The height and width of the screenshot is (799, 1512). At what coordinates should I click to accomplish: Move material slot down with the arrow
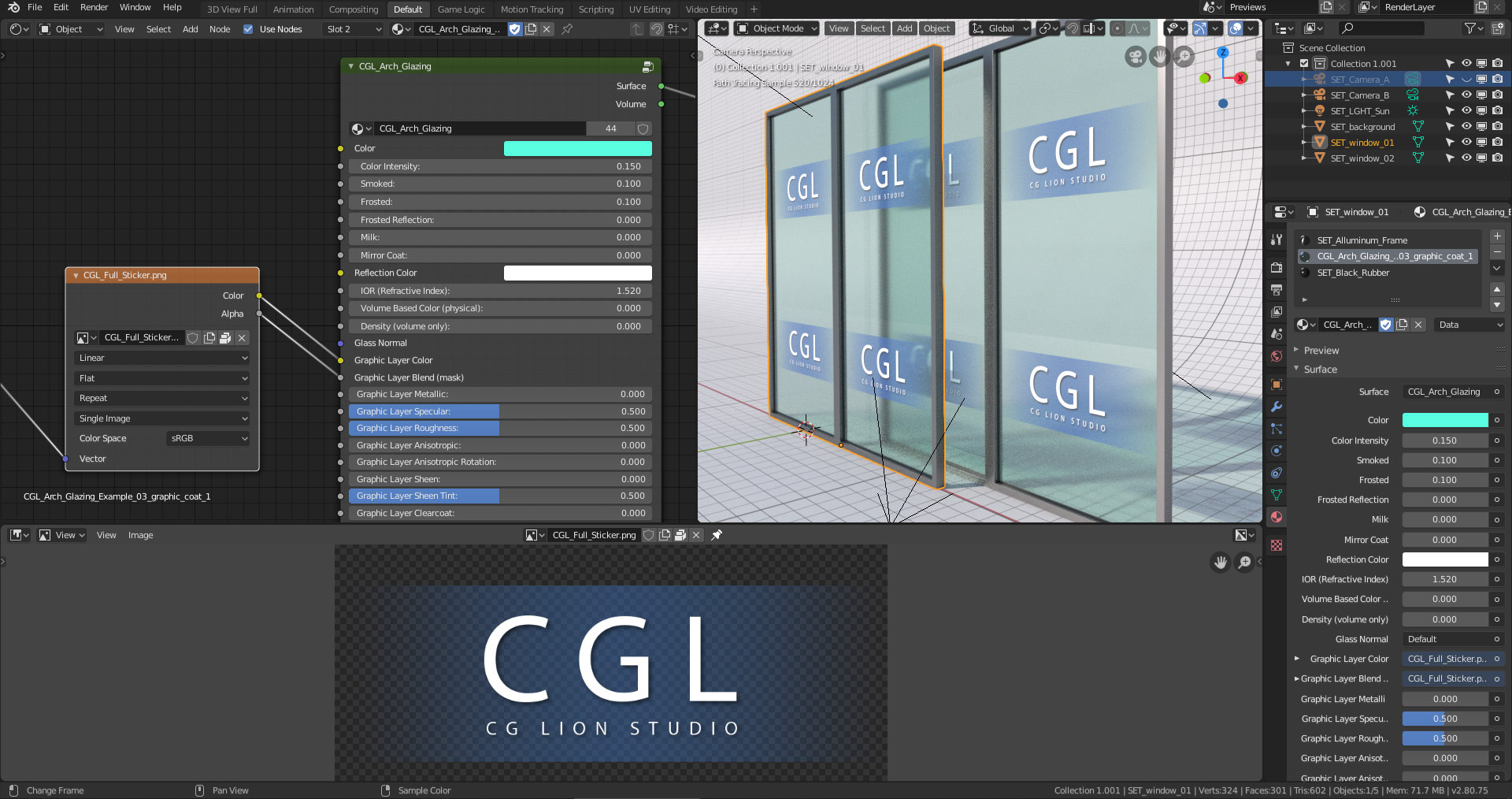coord(1497,304)
